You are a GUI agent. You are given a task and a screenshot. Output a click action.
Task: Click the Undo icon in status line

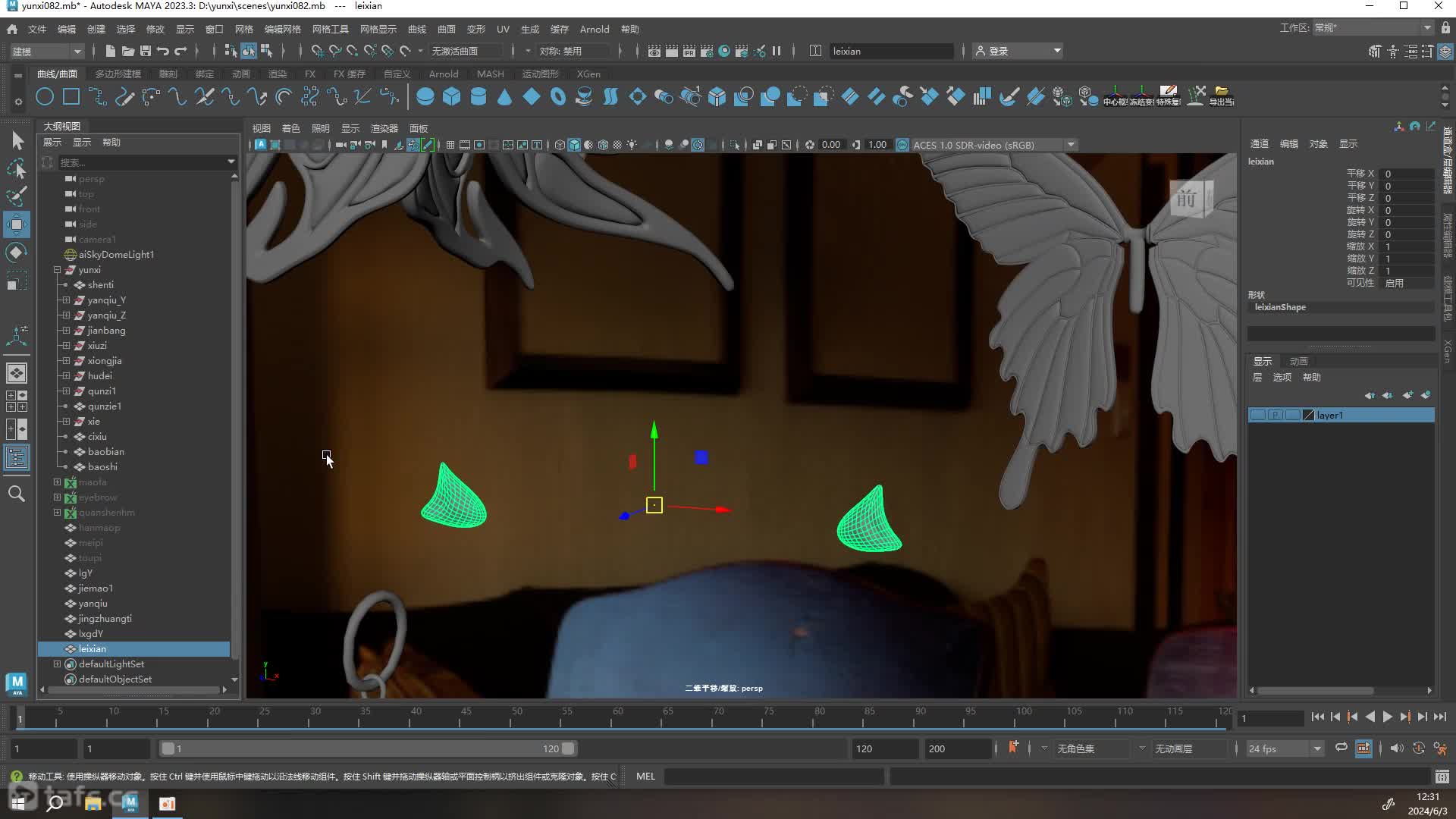click(x=163, y=51)
